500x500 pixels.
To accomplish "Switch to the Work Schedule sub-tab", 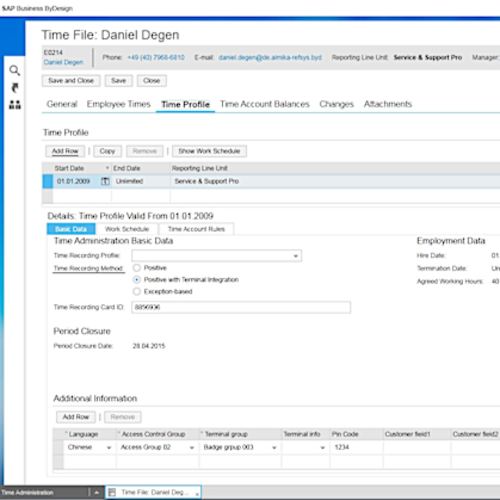I will [127, 229].
